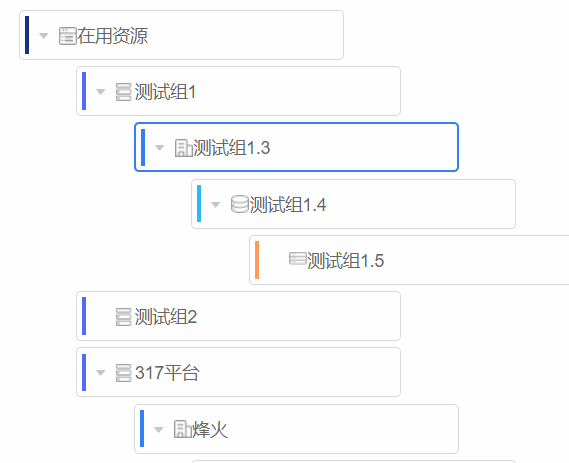The image size is (569, 463).
Task: Select the 在用资源 label text
Action: pyautogui.click(x=112, y=36)
